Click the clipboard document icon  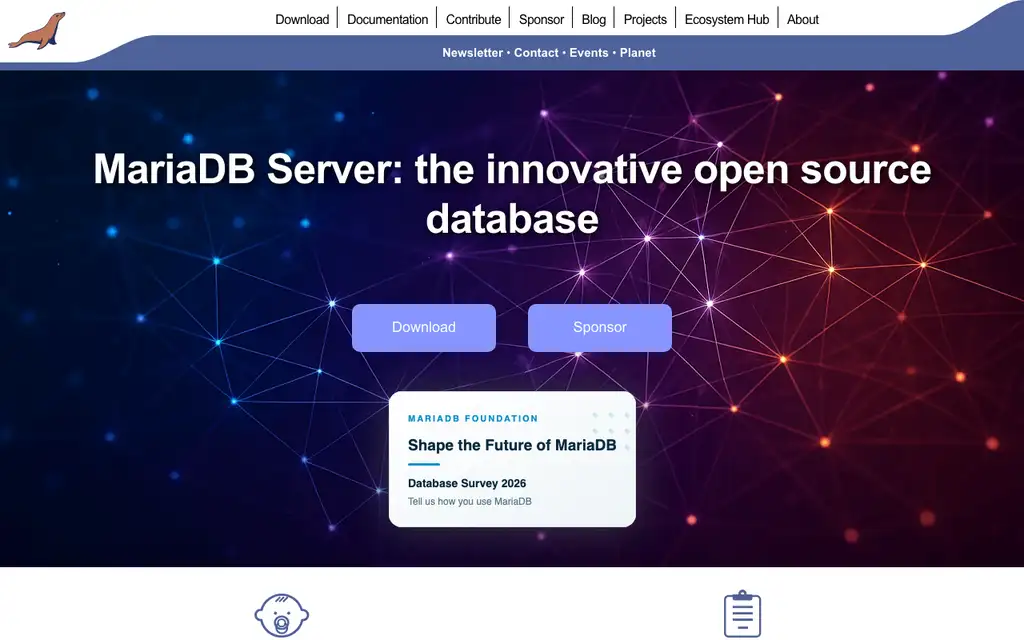tap(743, 614)
